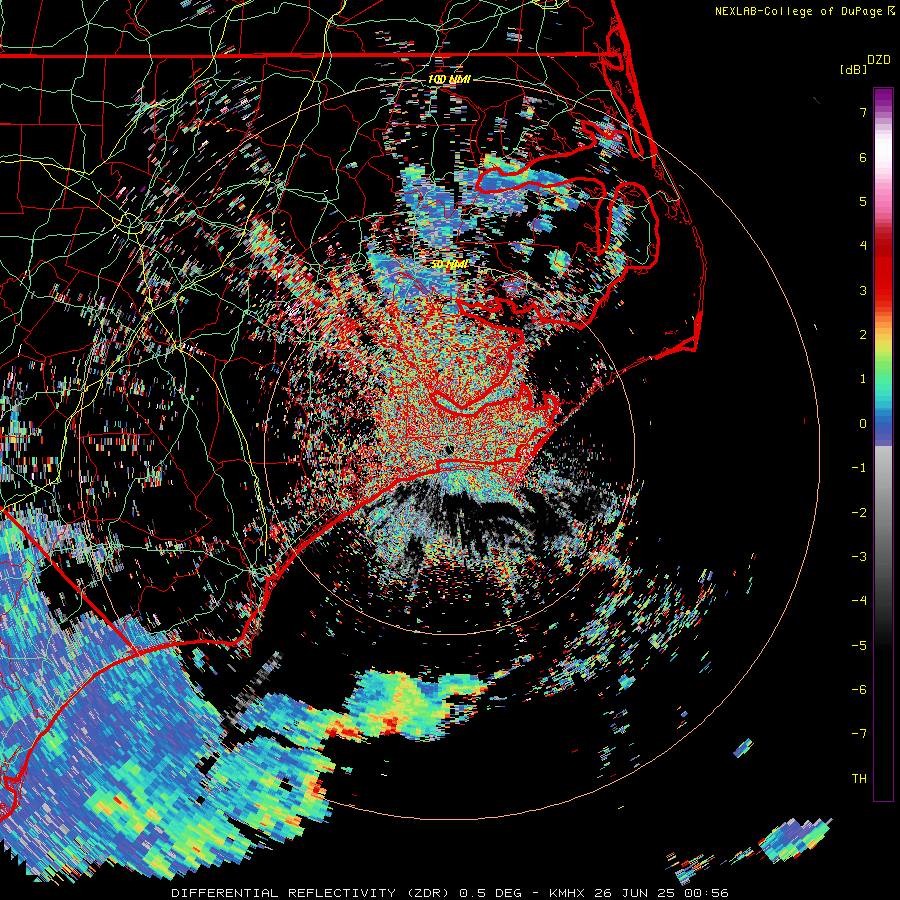The width and height of the screenshot is (900, 900).
Task: Click the 2 value on the dB scale
Action: click(x=863, y=335)
